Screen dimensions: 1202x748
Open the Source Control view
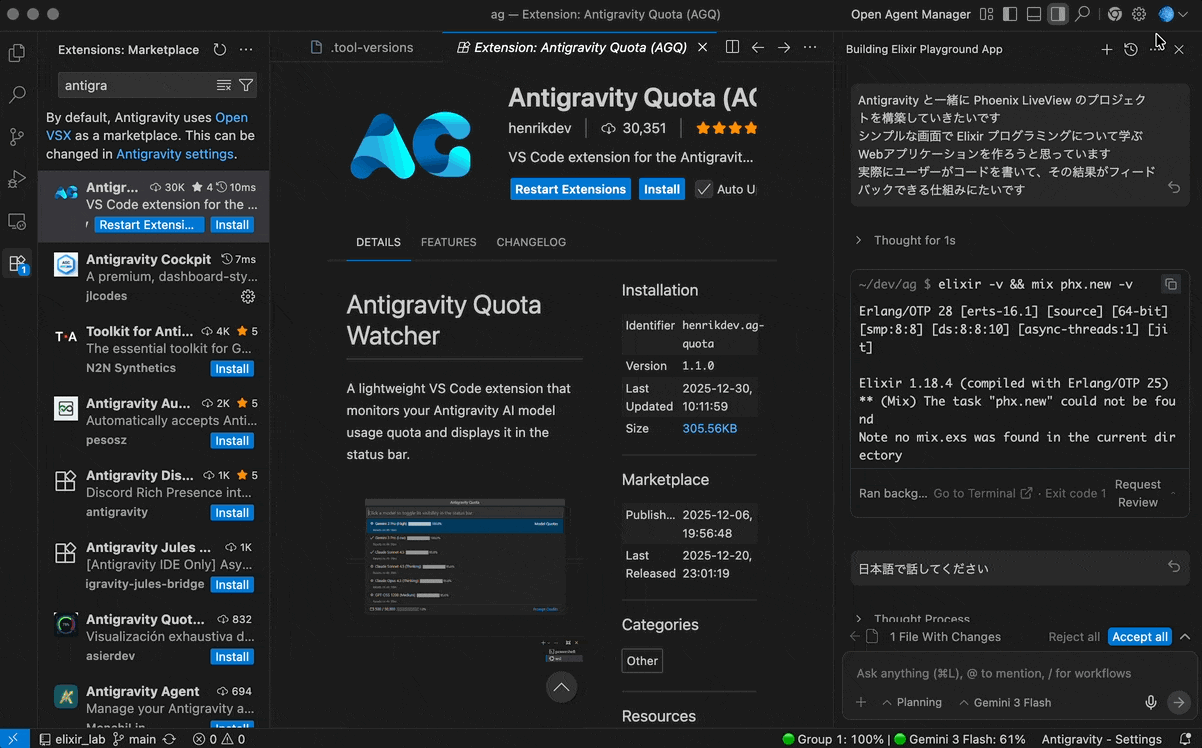[17, 137]
